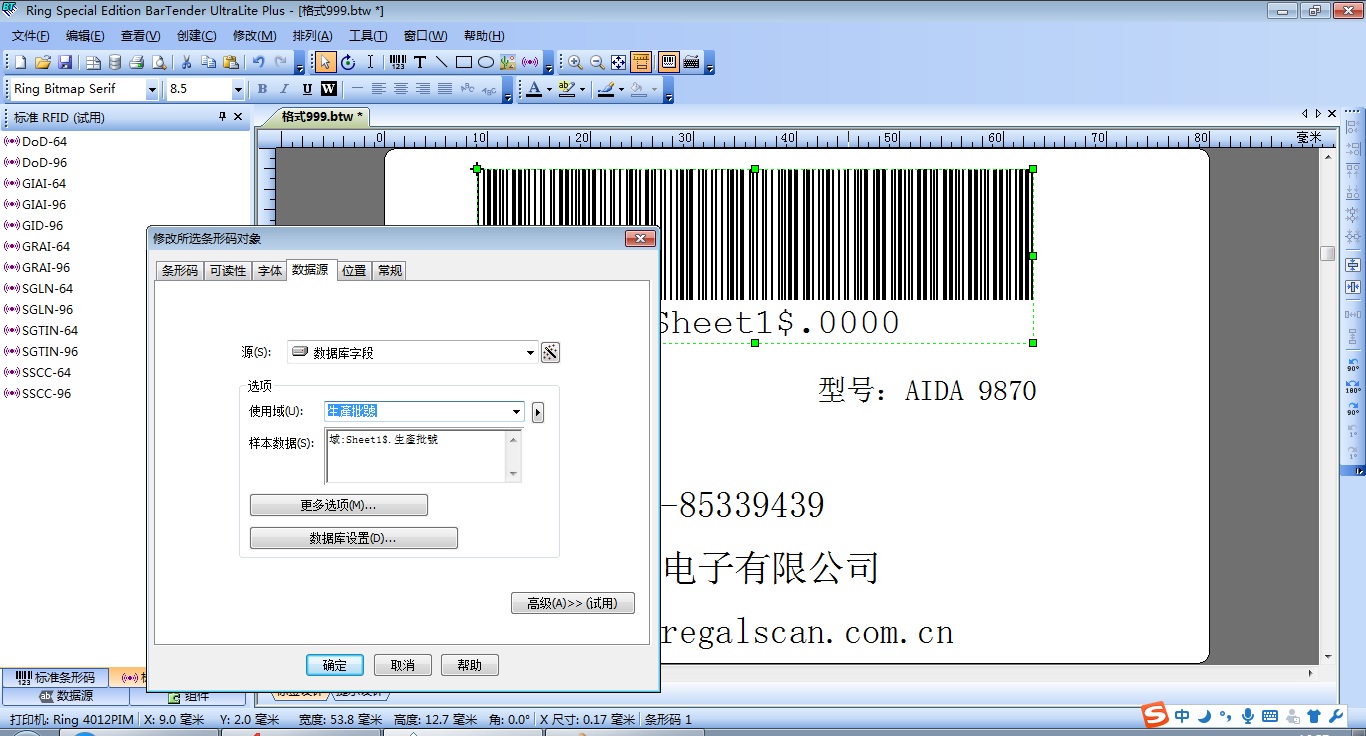Open an existing label file
1366x736 pixels.
[x=42, y=62]
